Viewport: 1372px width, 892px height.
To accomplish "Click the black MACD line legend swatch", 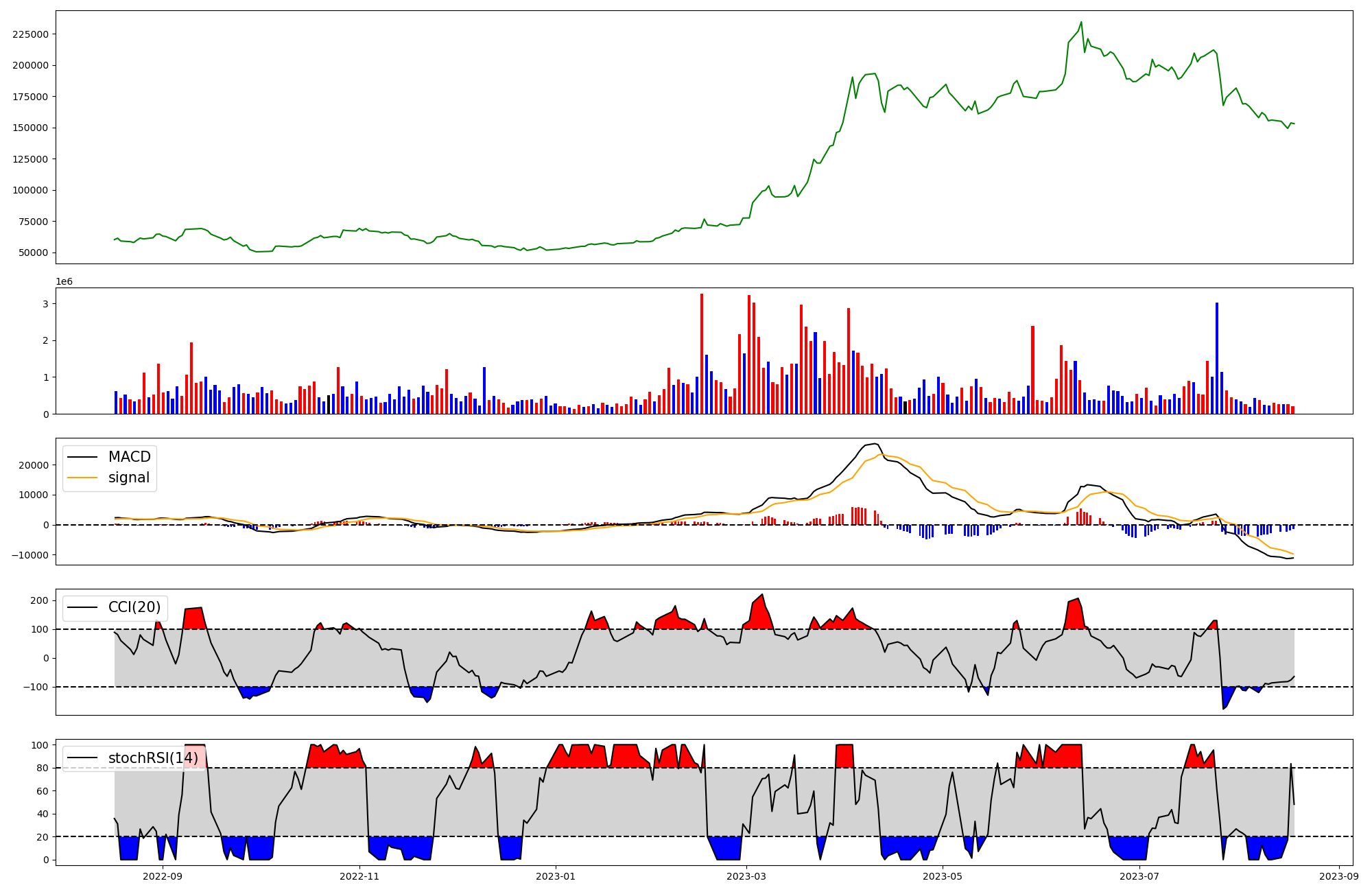I will 84,457.
